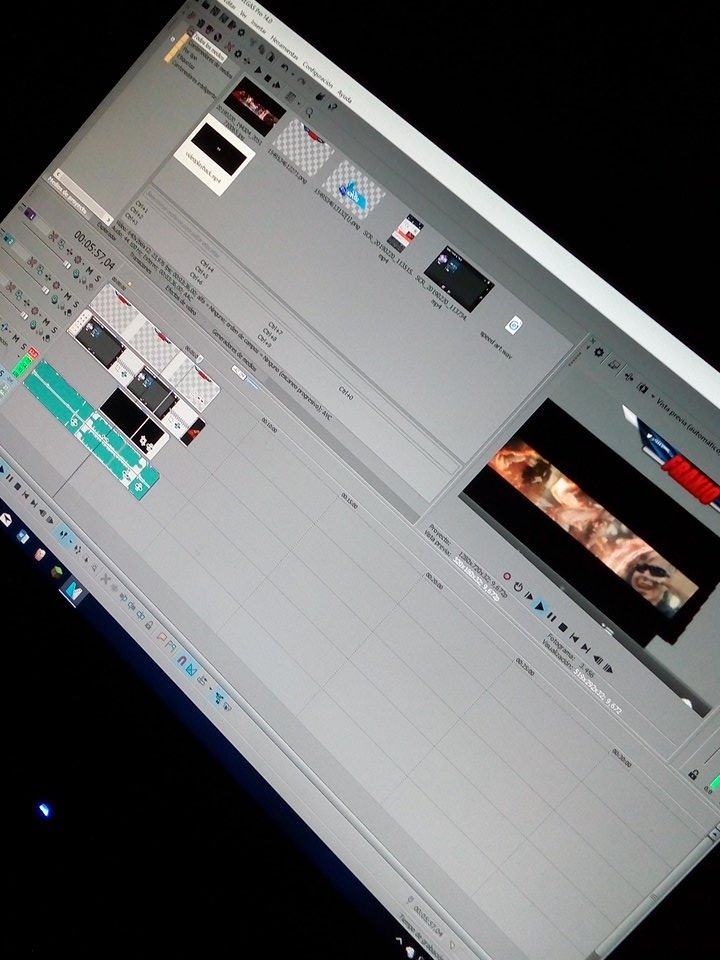Click the Vegas Pro icon in the Windows taskbar

tap(74, 591)
